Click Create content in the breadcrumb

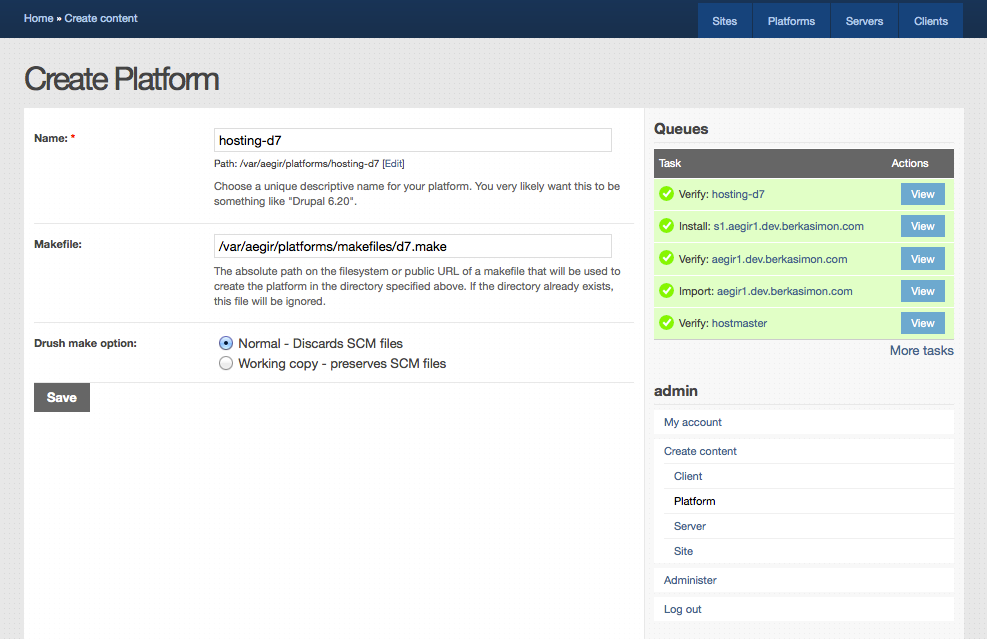[101, 18]
